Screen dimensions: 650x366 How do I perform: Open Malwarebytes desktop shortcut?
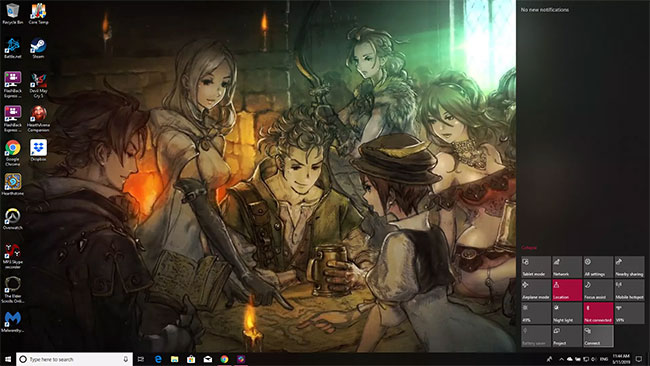pyautogui.click(x=12, y=322)
